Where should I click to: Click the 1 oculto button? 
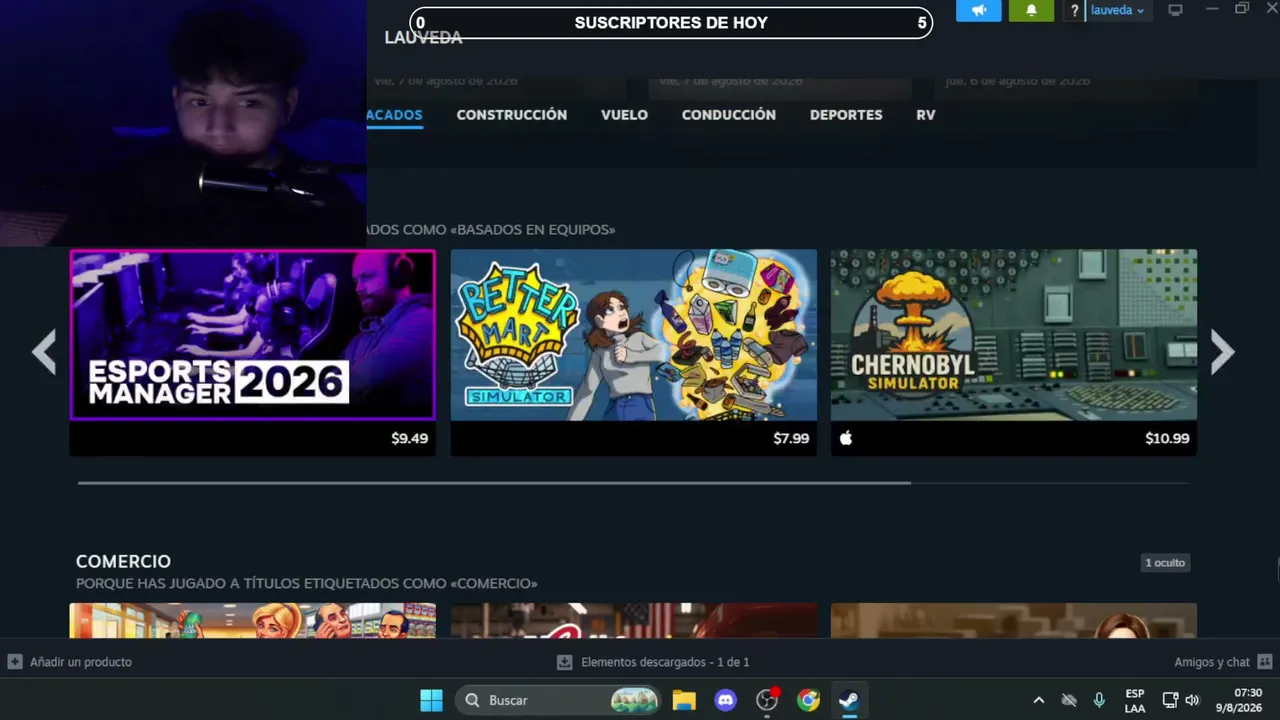(x=1165, y=563)
